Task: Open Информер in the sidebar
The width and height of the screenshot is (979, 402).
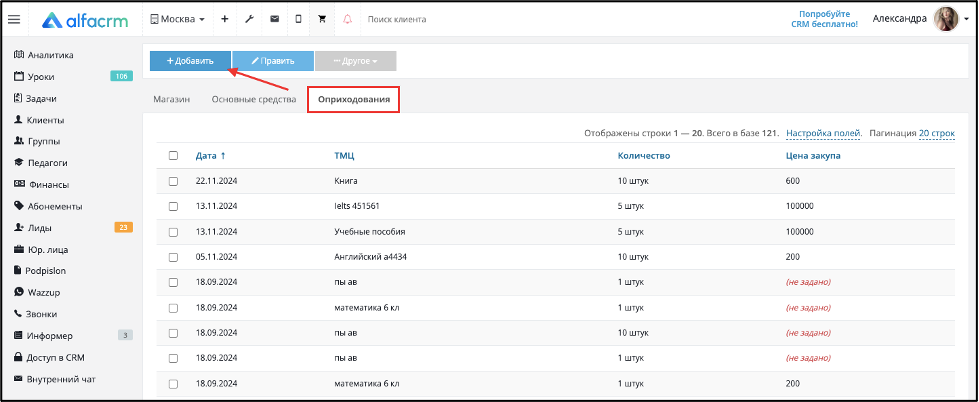Action: [x=43, y=336]
